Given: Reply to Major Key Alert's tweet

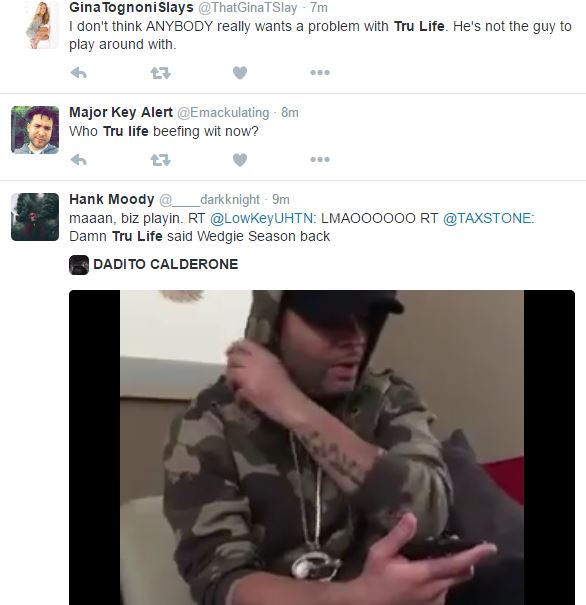Looking at the screenshot, I should 79,159.
